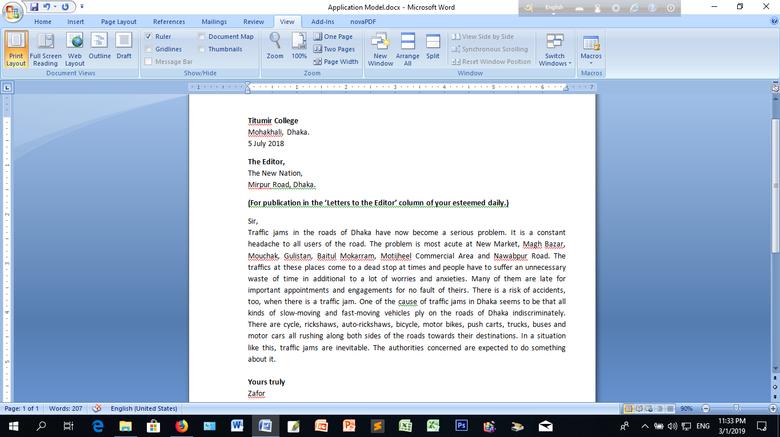Select Print Layout in status bar

629,409
